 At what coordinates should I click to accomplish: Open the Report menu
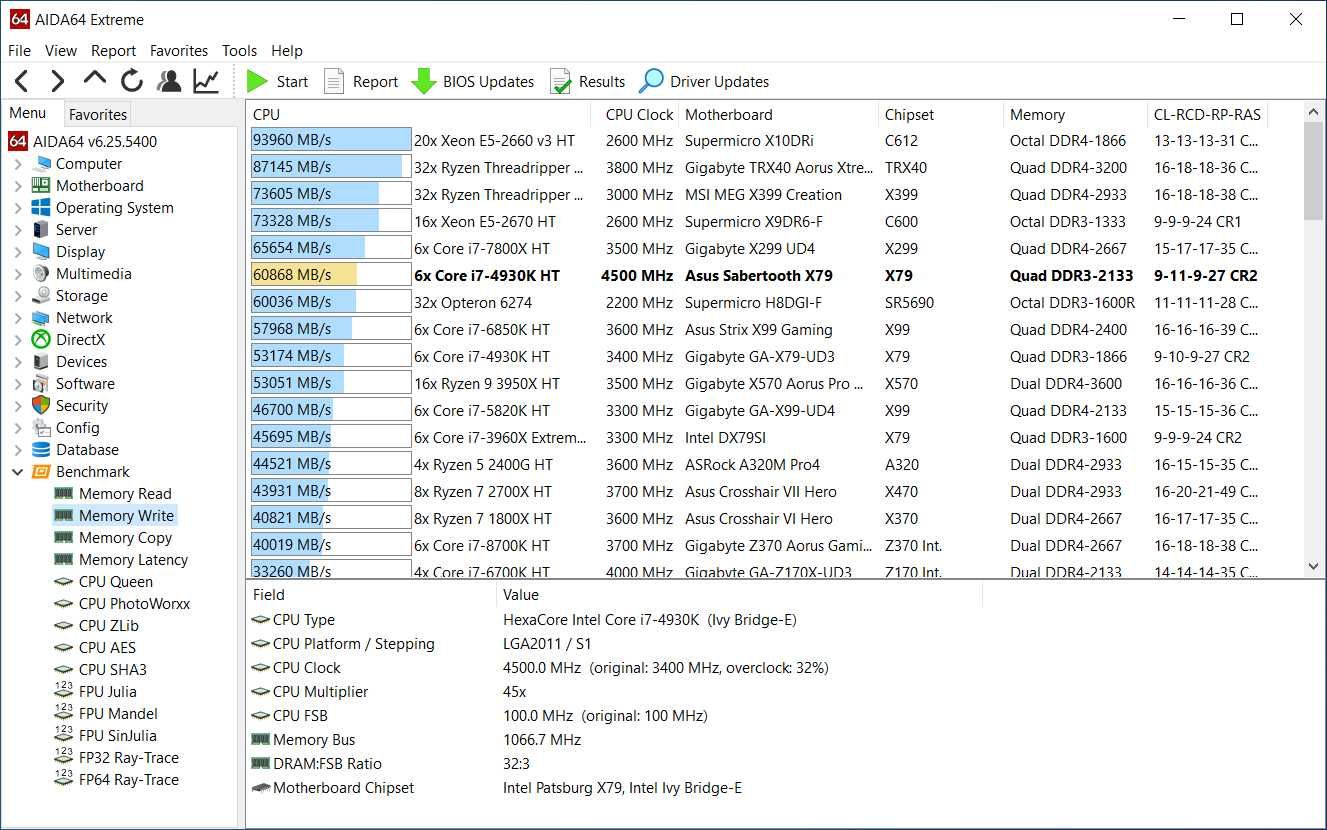pos(113,51)
